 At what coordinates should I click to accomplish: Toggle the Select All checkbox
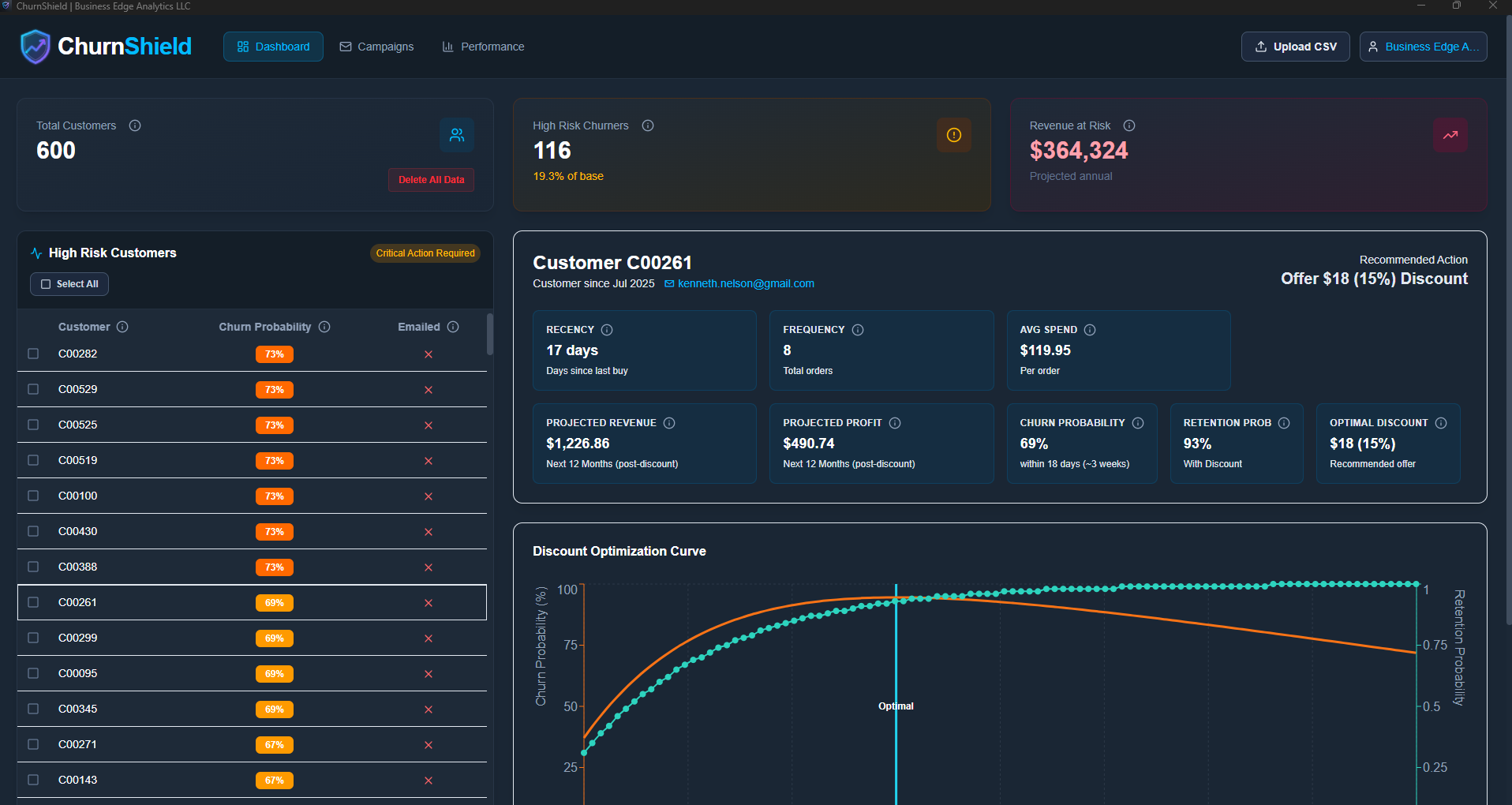(46, 284)
